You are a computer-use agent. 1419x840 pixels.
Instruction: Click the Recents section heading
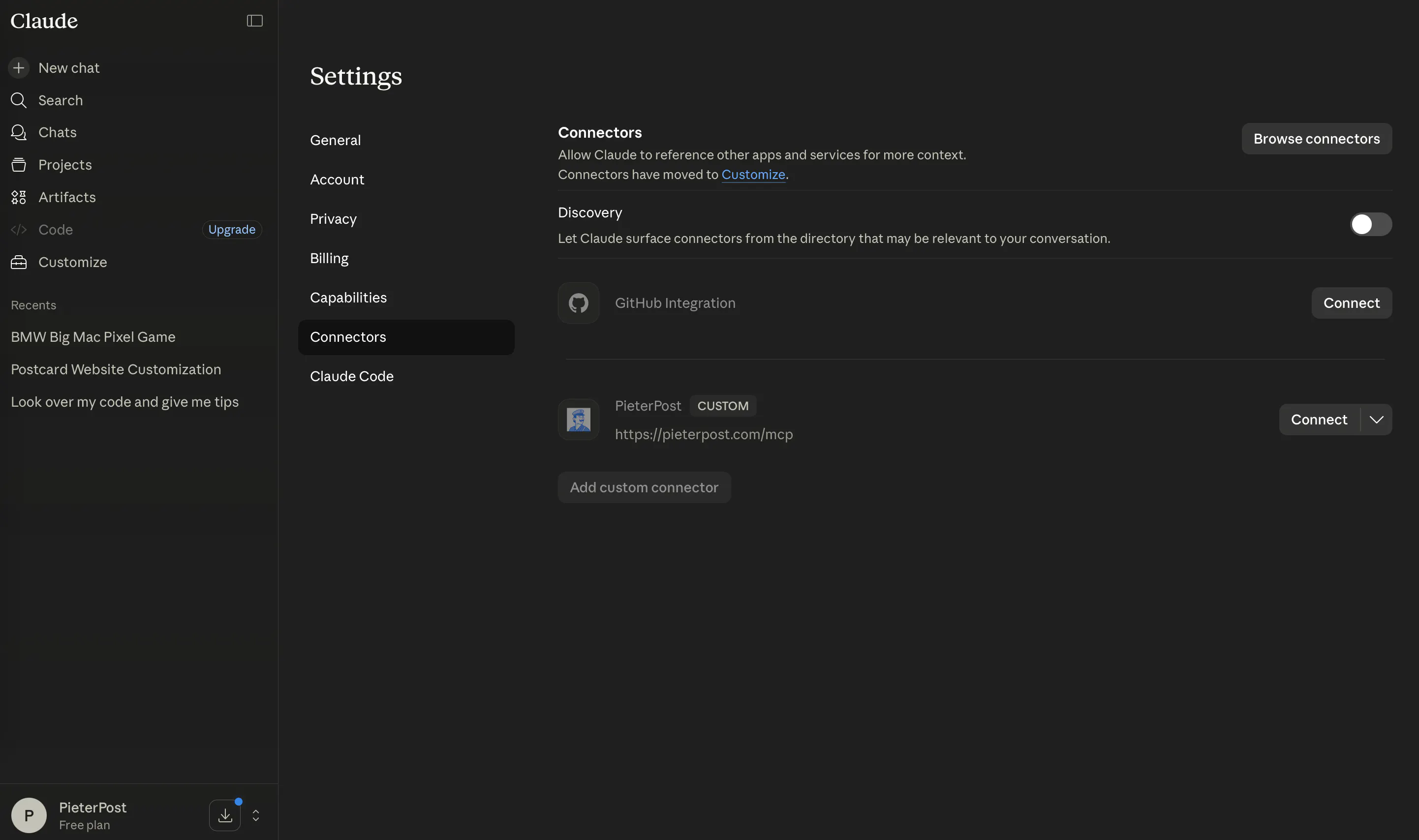click(33, 305)
